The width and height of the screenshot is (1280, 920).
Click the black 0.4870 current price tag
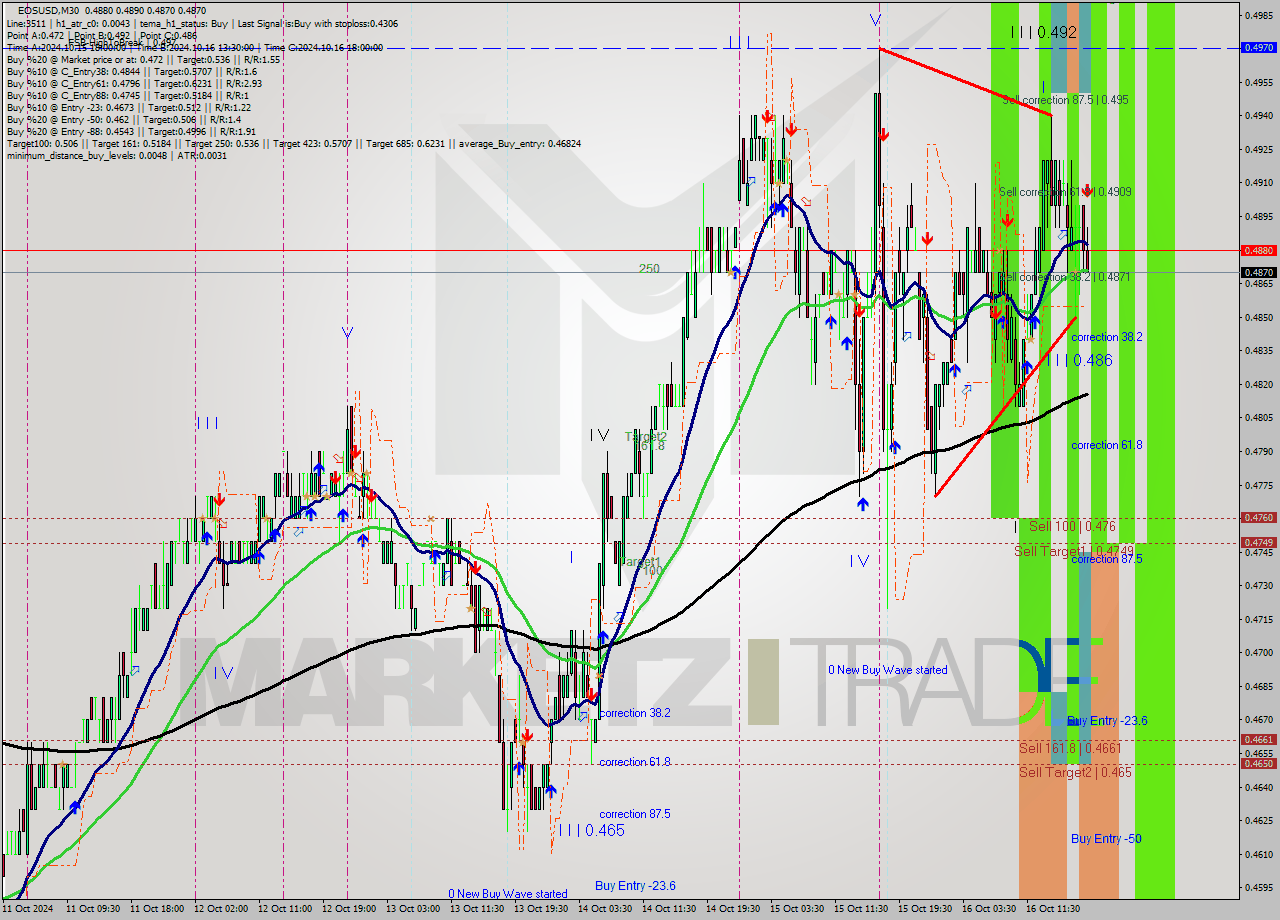point(1257,272)
